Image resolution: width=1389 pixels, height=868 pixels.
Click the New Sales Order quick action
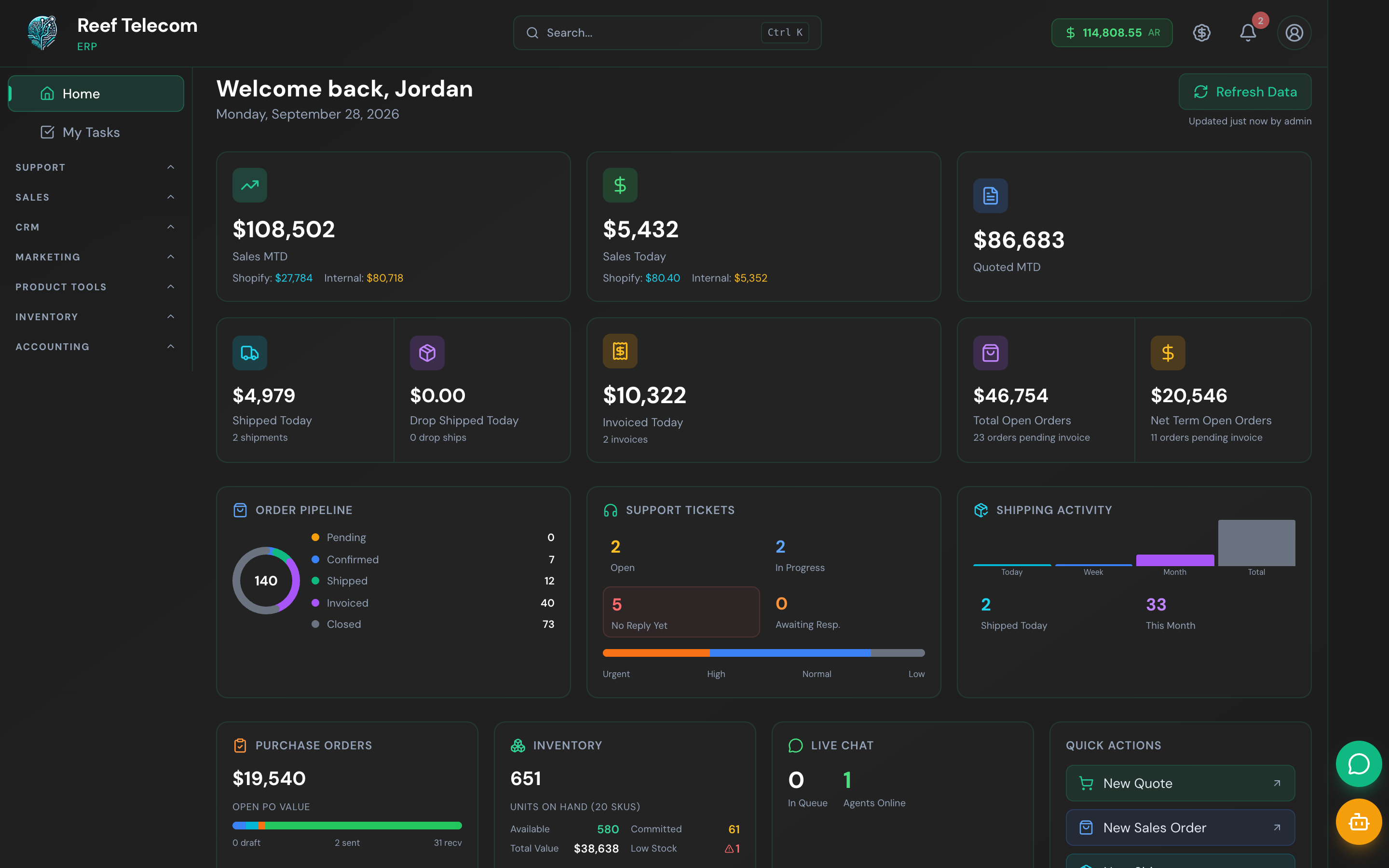click(1180, 827)
